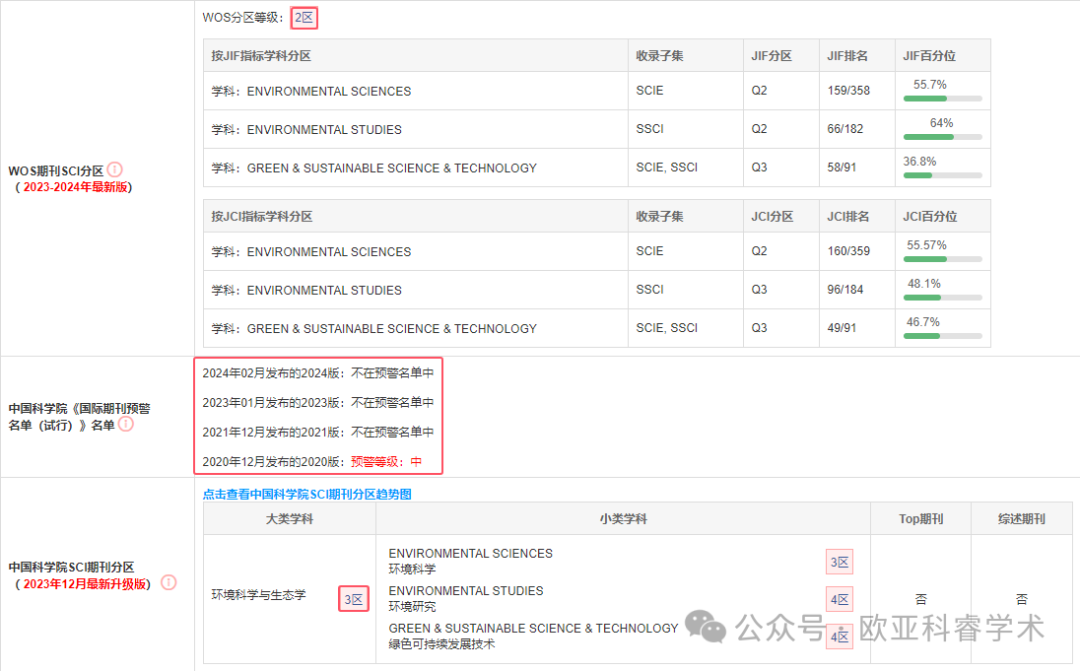Click the JCI 55.57% progress bar
The height and width of the screenshot is (671, 1080).
[942, 259]
